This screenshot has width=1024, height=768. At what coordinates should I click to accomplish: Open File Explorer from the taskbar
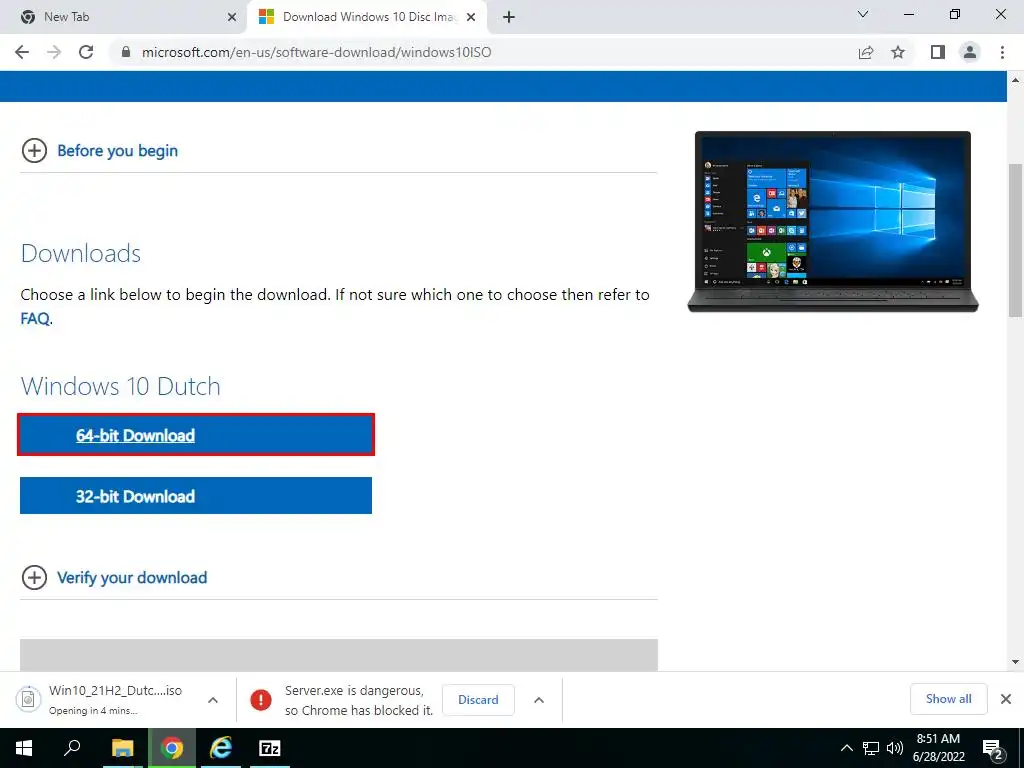[122, 748]
